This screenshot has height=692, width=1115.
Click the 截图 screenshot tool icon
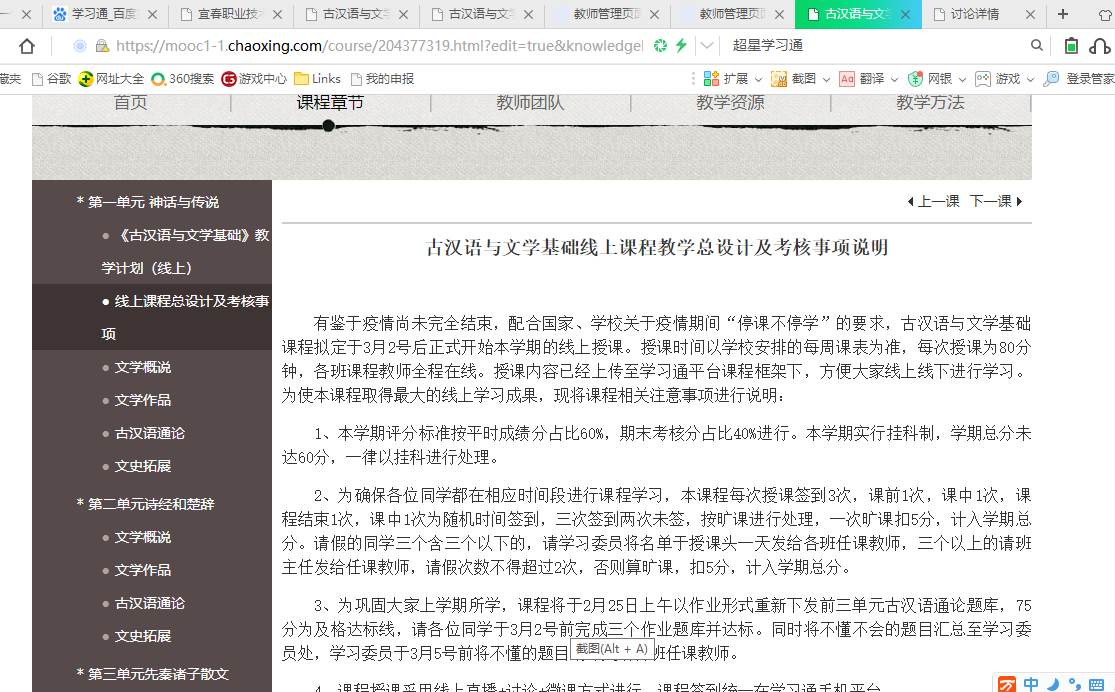[x=779, y=79]
